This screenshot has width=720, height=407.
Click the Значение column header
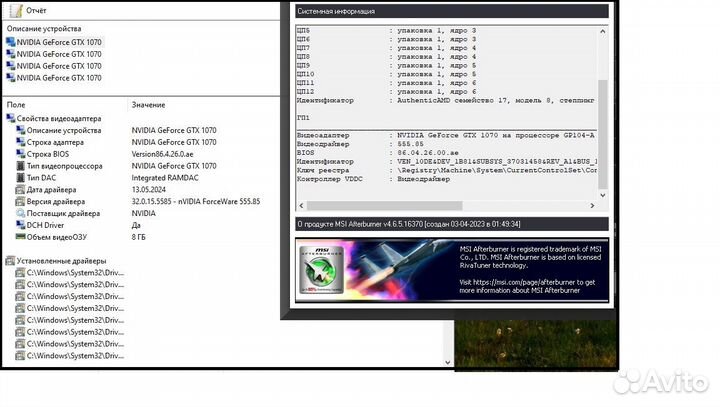coord(148,105)
